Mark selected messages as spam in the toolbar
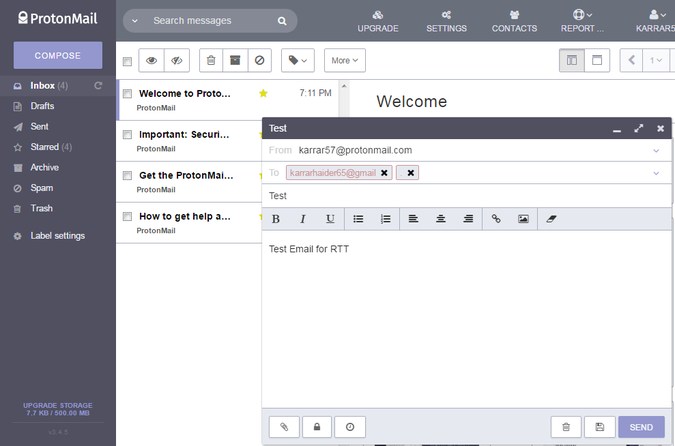 point(260,61)
